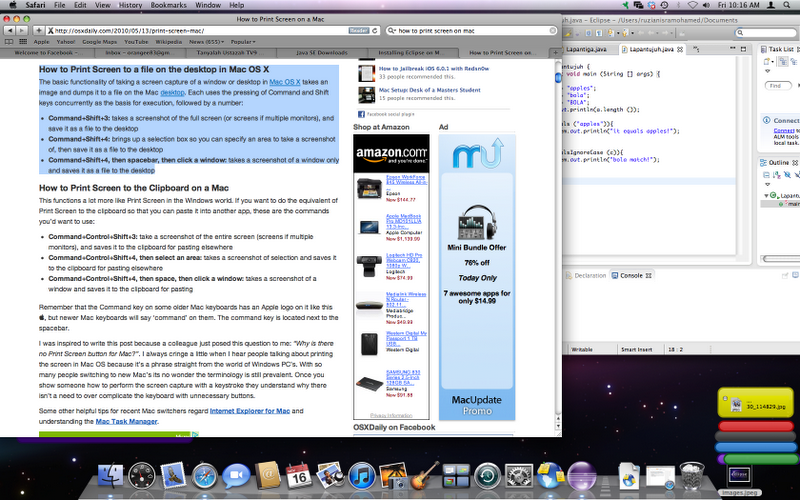Select main method in Eclipse Outline
This screenshot has height=500, width=800.
790,204
